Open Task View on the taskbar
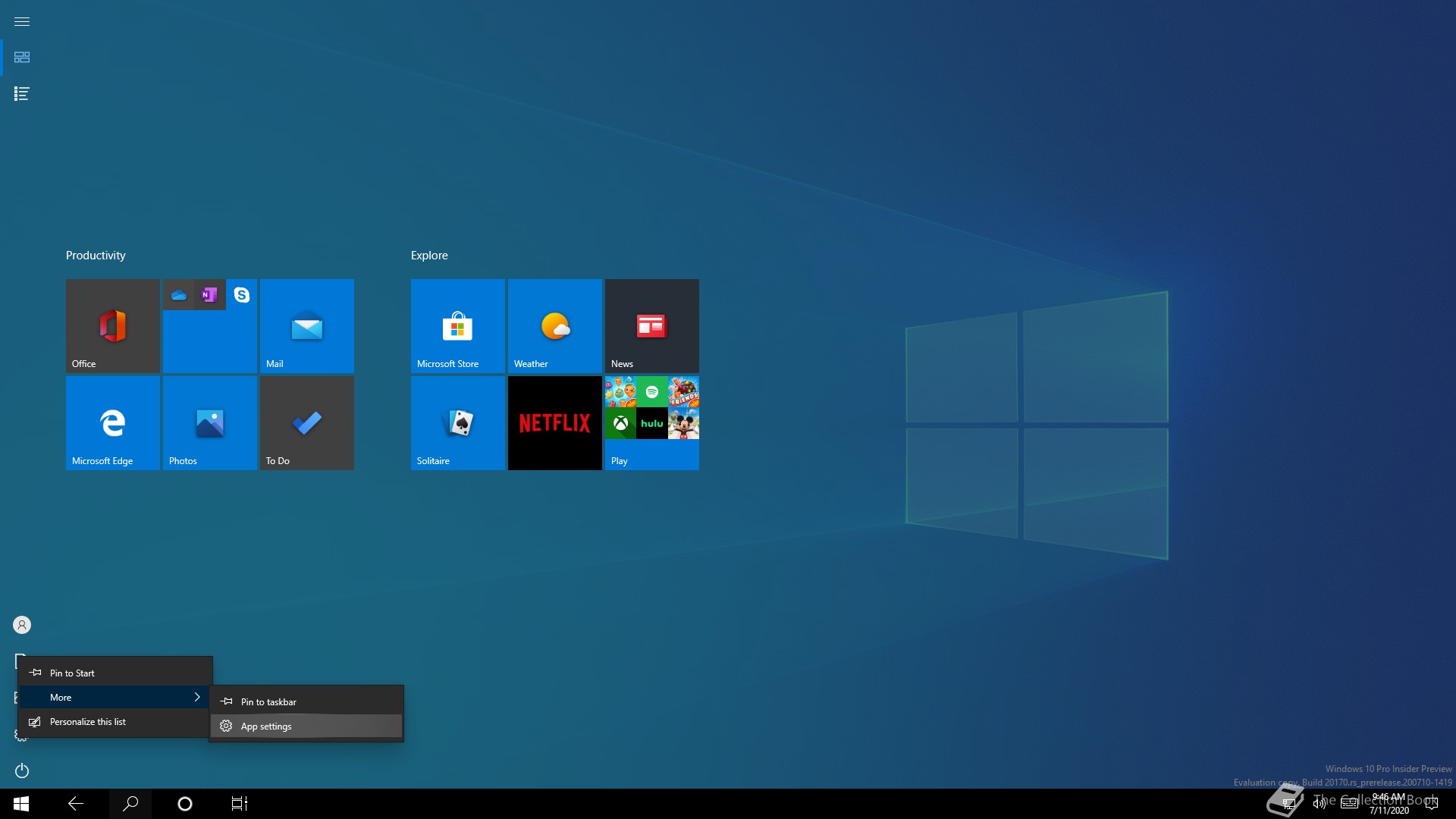The width and height of the screenshot is (1456, 819). (x=240, y=804)
